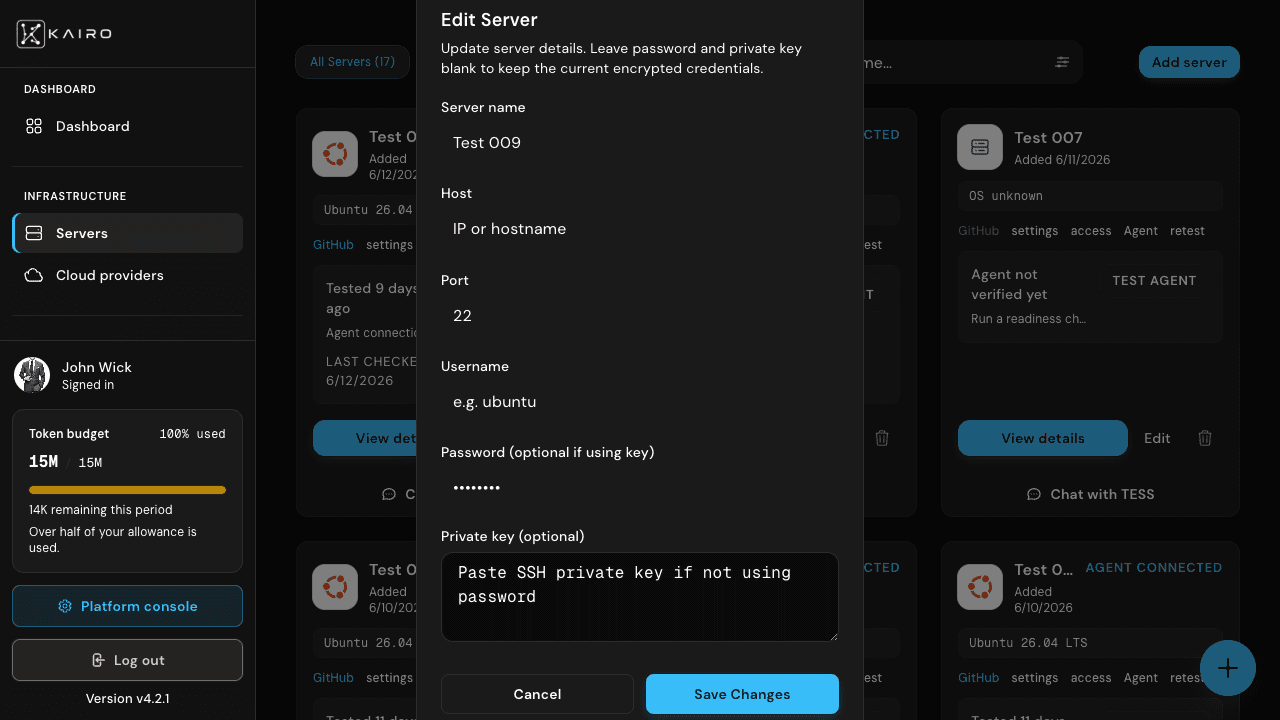
Task: Click Ubuntu icon on top-left server card
Action: (x=335, y=154)
